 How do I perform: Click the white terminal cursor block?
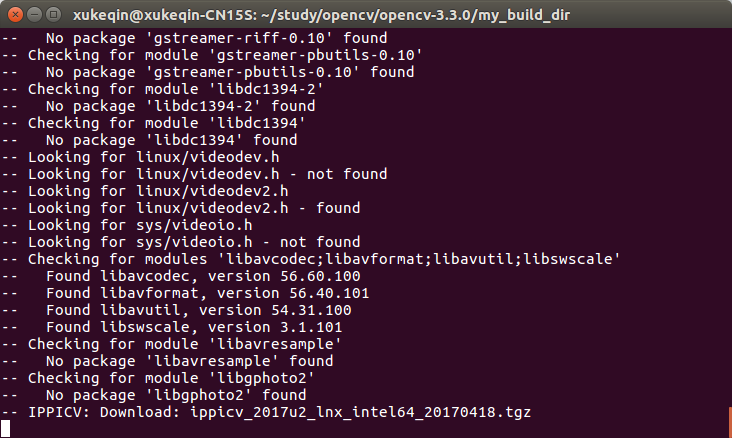pos(5,429)
